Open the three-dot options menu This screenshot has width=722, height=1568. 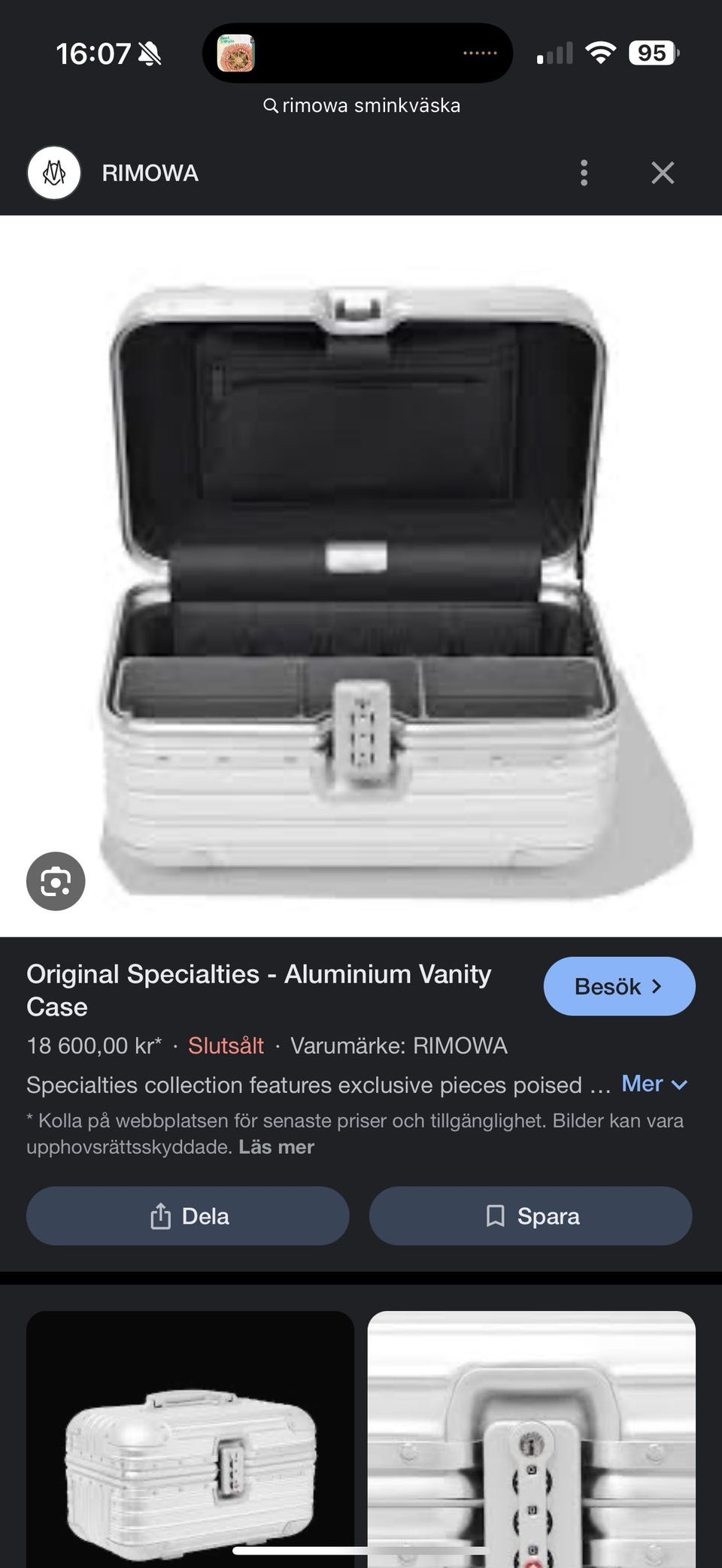point(584,173)
